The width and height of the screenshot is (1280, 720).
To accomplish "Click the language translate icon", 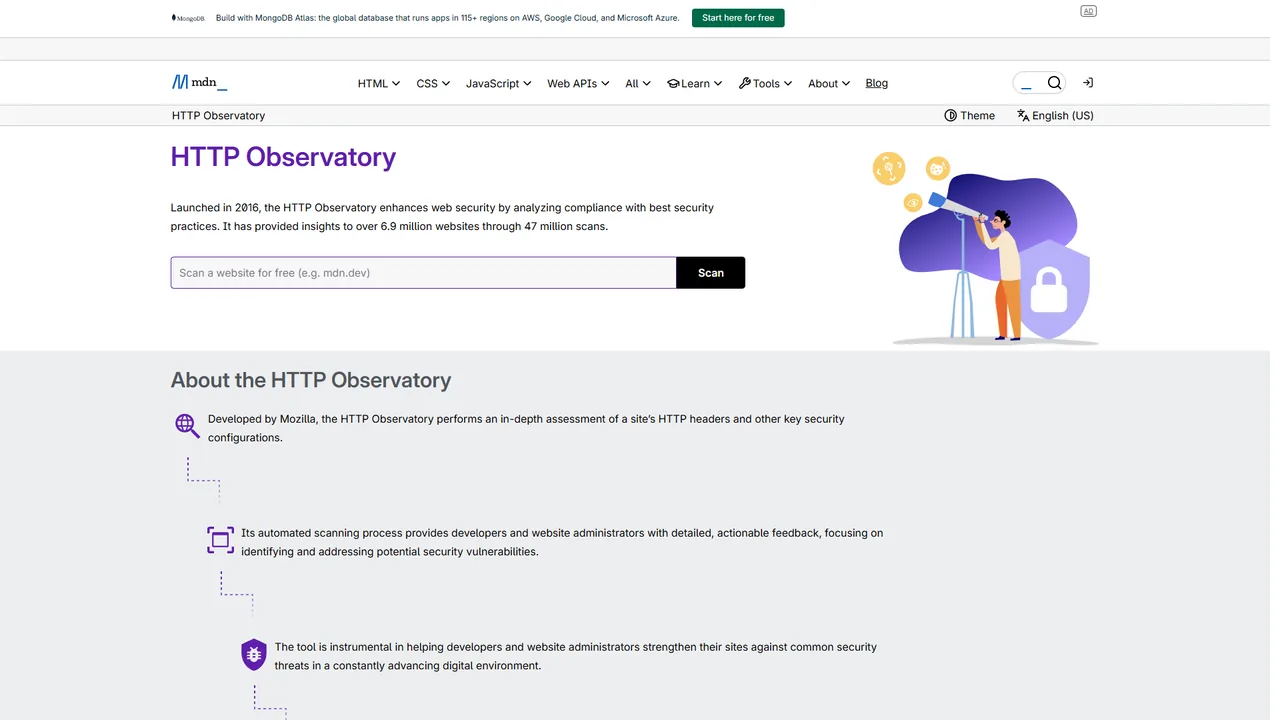I will (1023, 116).
